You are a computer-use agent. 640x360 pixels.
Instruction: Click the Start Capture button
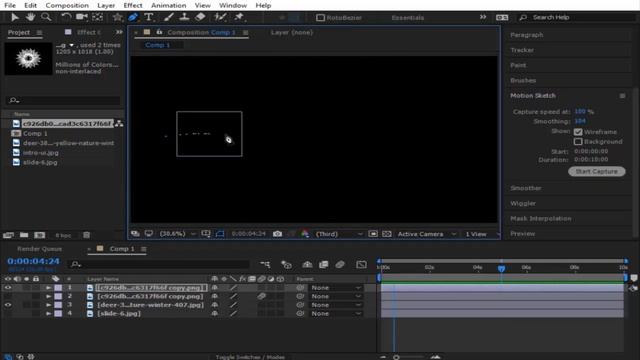[596, 171]
